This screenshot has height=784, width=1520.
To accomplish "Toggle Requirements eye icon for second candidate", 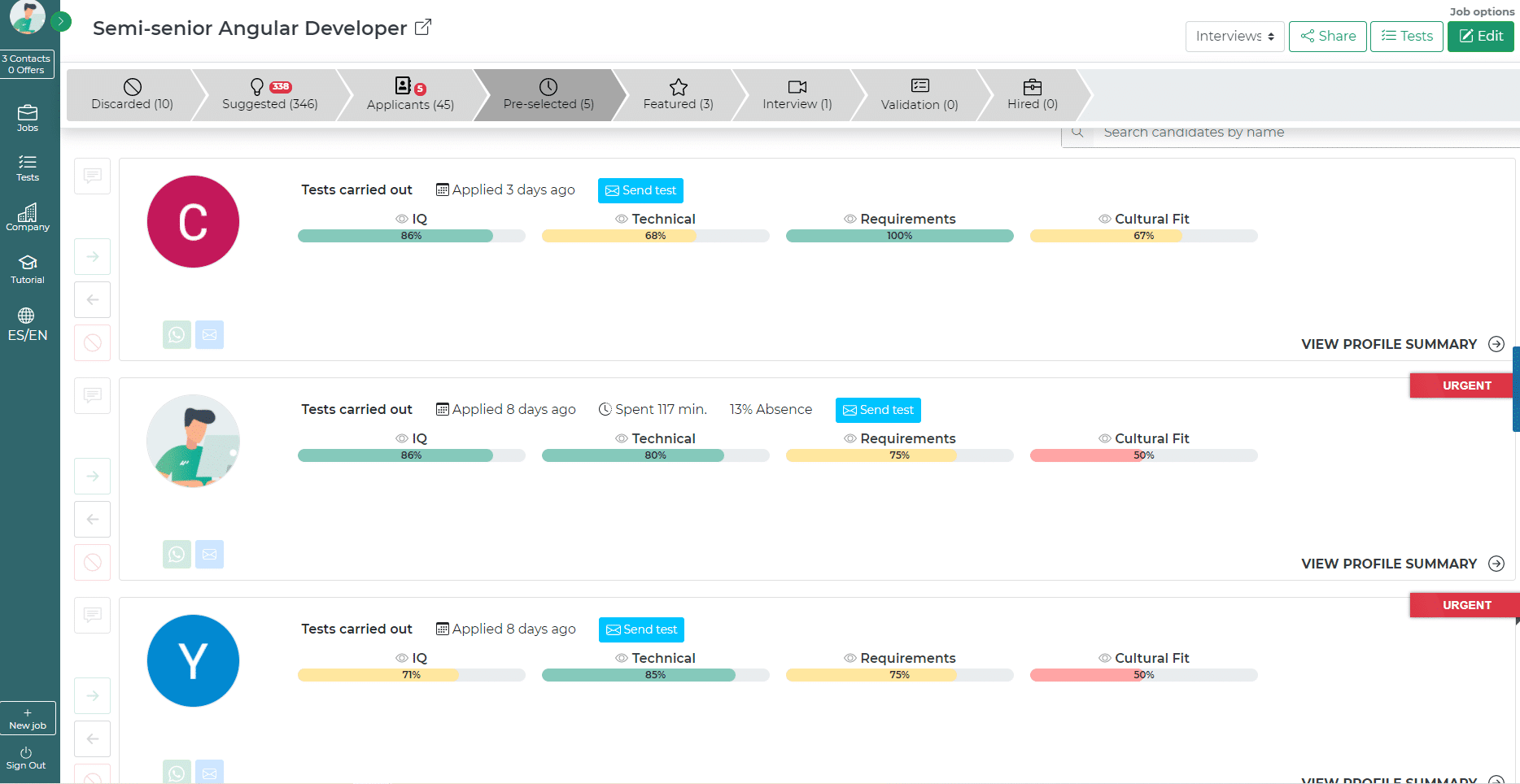I will point(850,438).
